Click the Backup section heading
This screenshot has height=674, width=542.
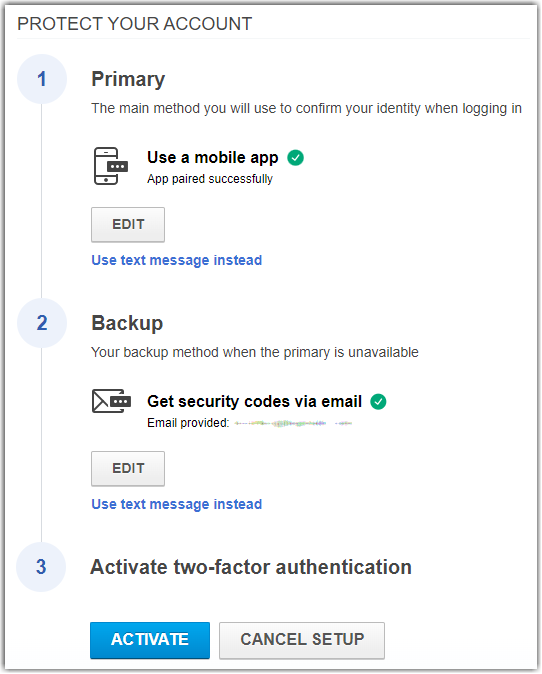127,323
